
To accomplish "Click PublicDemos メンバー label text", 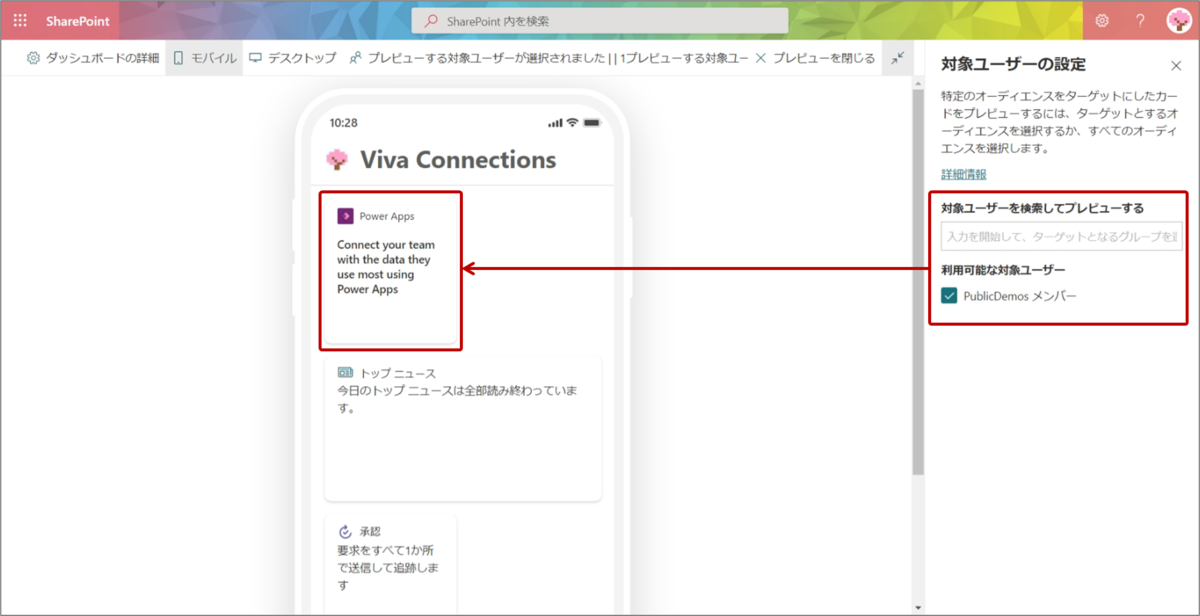I will (1020, 296).
